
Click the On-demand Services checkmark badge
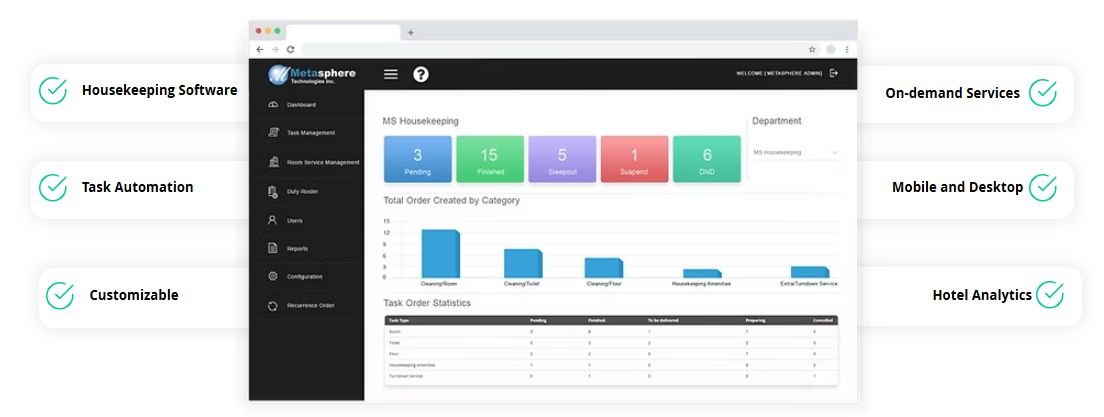point(1043,92)
